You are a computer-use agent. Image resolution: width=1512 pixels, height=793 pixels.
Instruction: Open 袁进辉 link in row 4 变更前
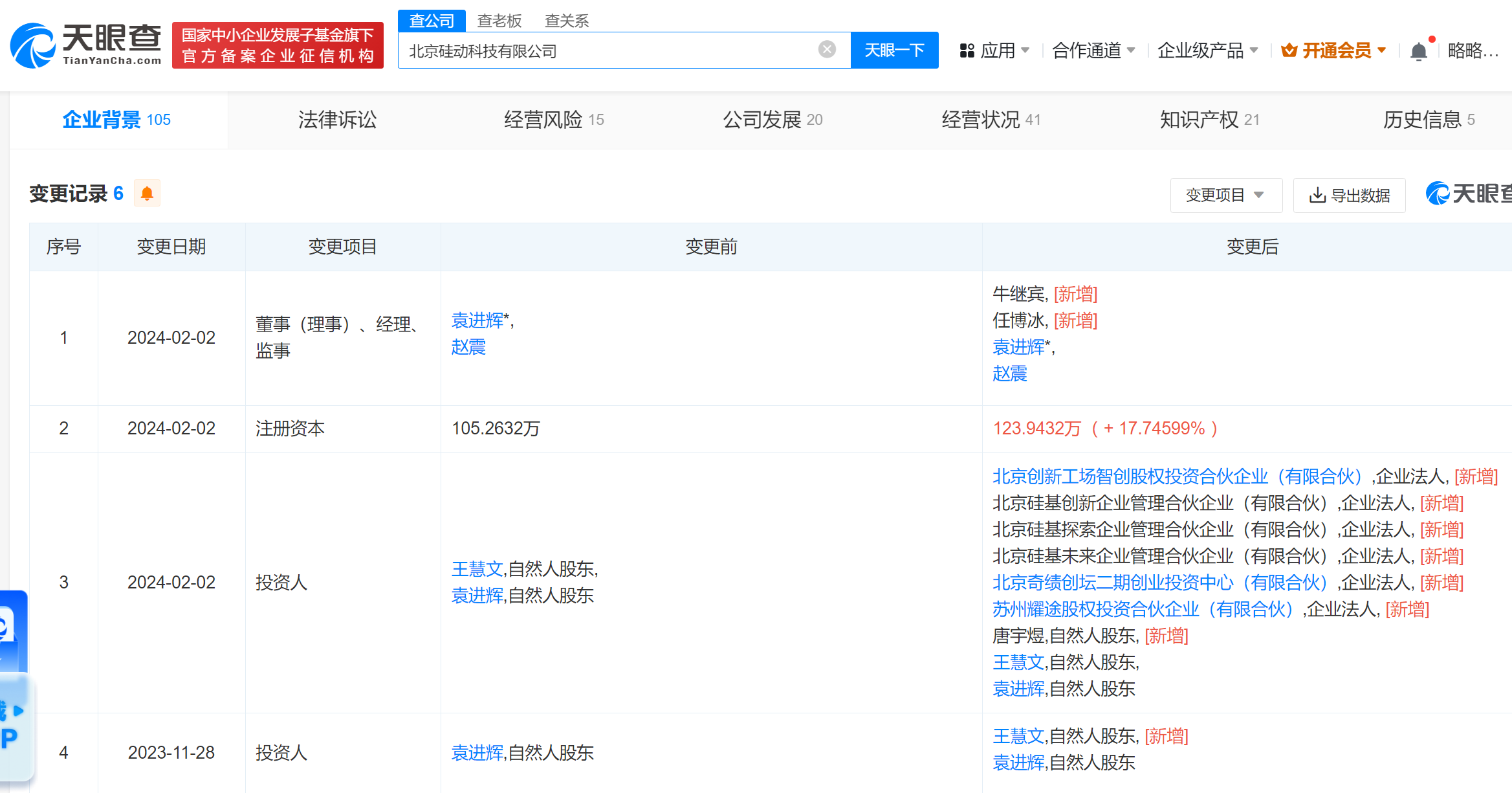point(477,753)
